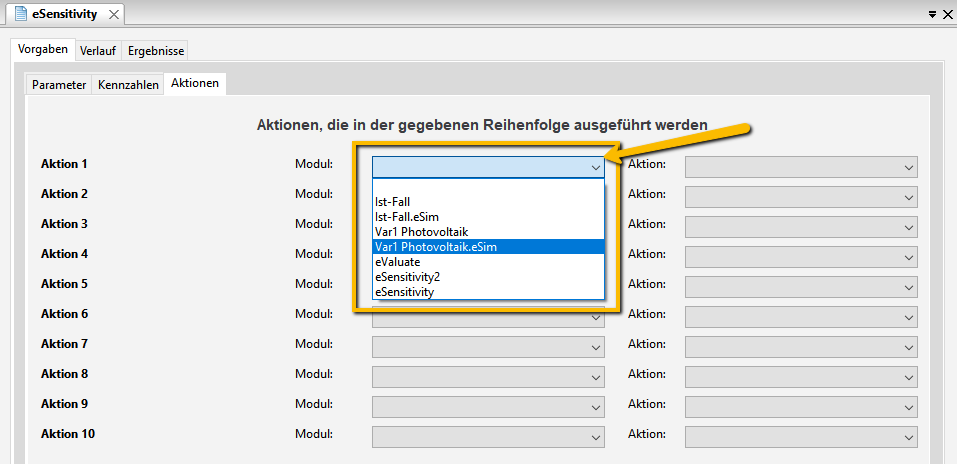Expand the Aktion 4 Aktion combo box
Viewport: 957px width, 464px height.
(801, 257)
